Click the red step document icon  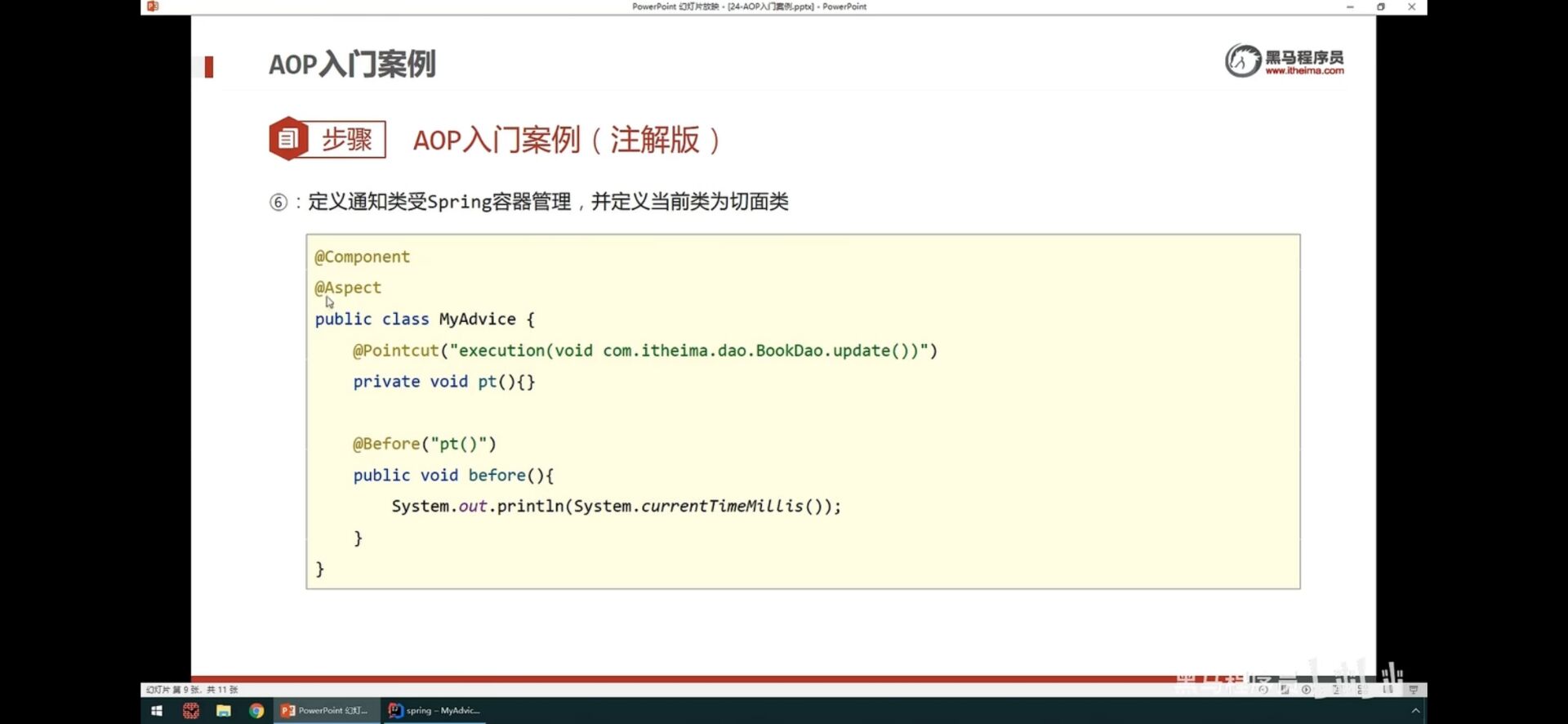[x=287, y=139]
